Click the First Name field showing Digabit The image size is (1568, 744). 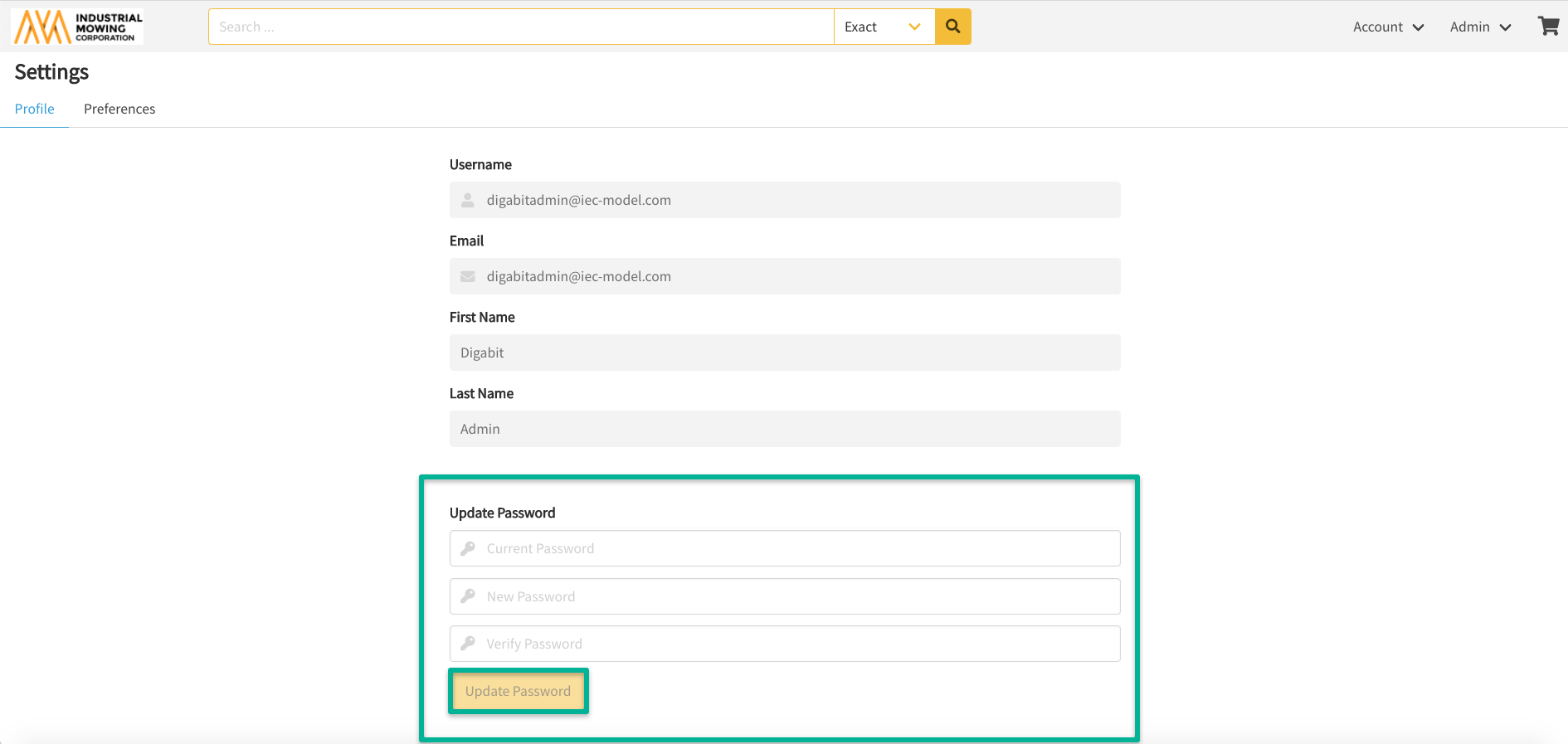tap(784, 353)
